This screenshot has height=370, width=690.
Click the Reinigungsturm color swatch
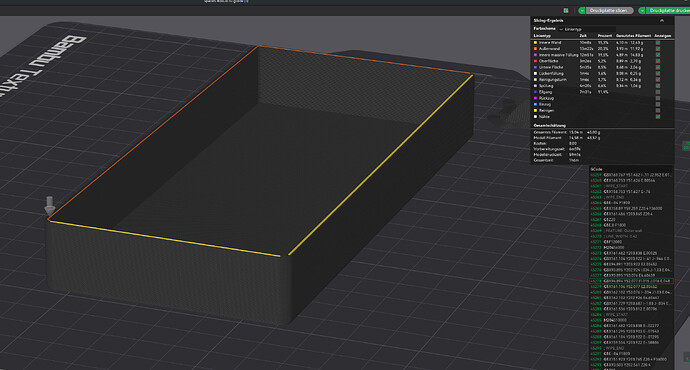tap(535, 80)
